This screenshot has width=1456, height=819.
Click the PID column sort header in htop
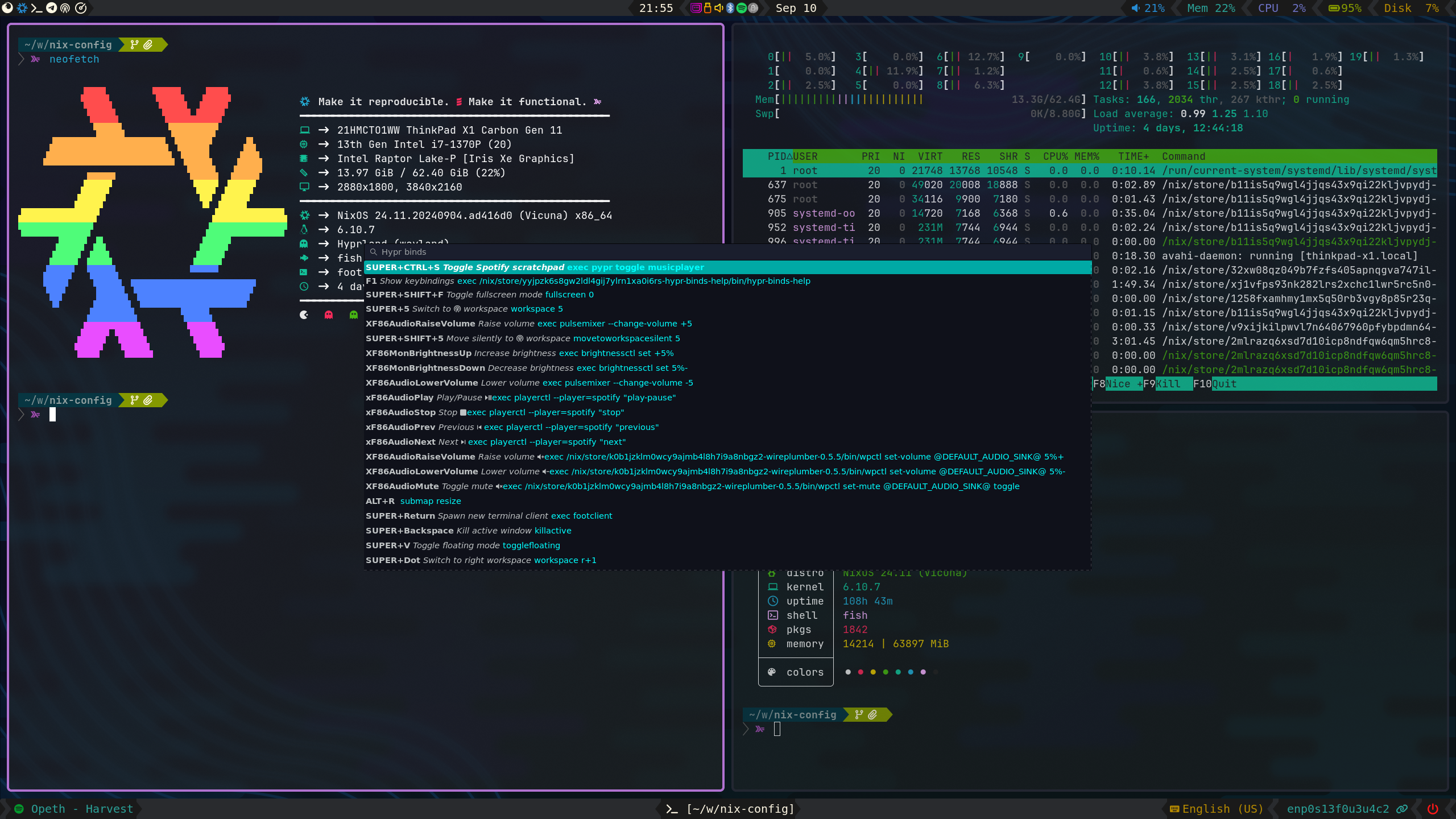point(777,156)
